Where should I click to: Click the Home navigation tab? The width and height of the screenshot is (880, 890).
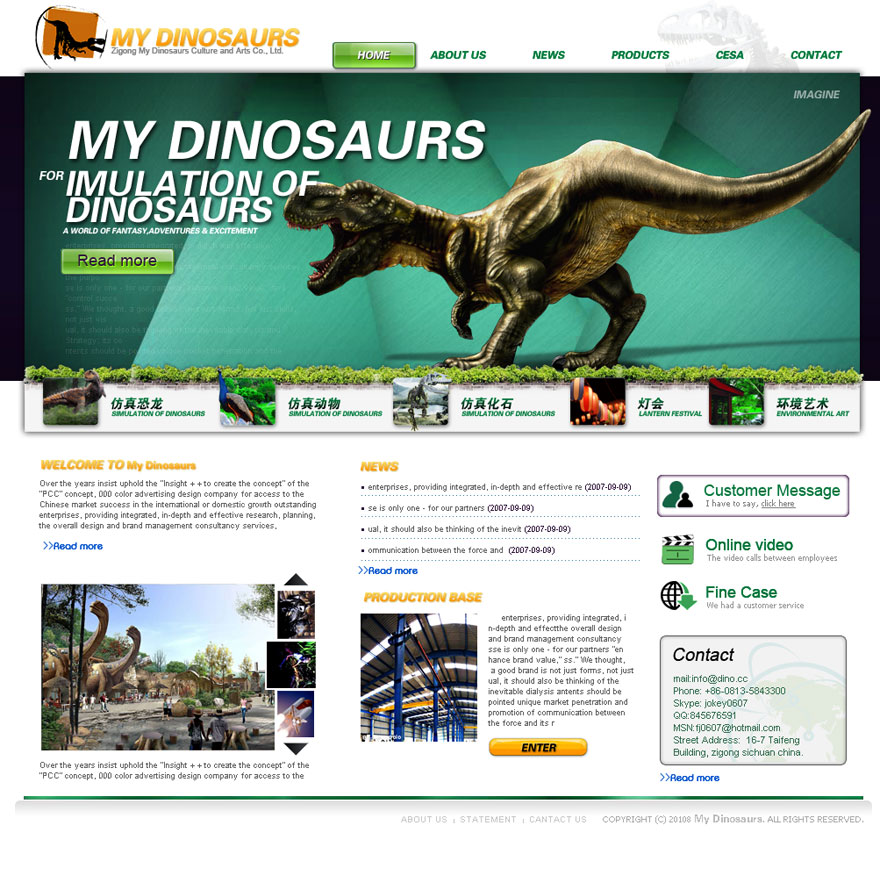pos(374,56)
